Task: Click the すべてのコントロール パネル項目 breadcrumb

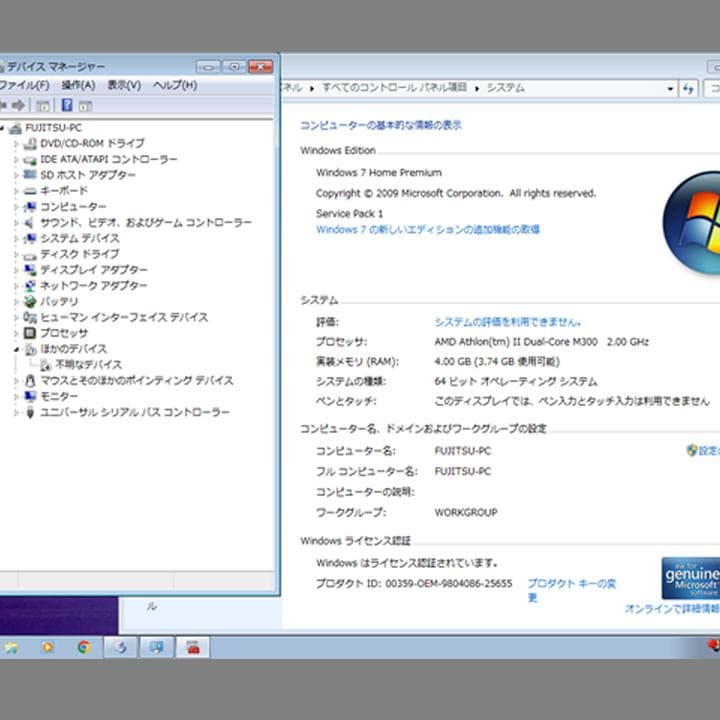Action: coord(394,87)
